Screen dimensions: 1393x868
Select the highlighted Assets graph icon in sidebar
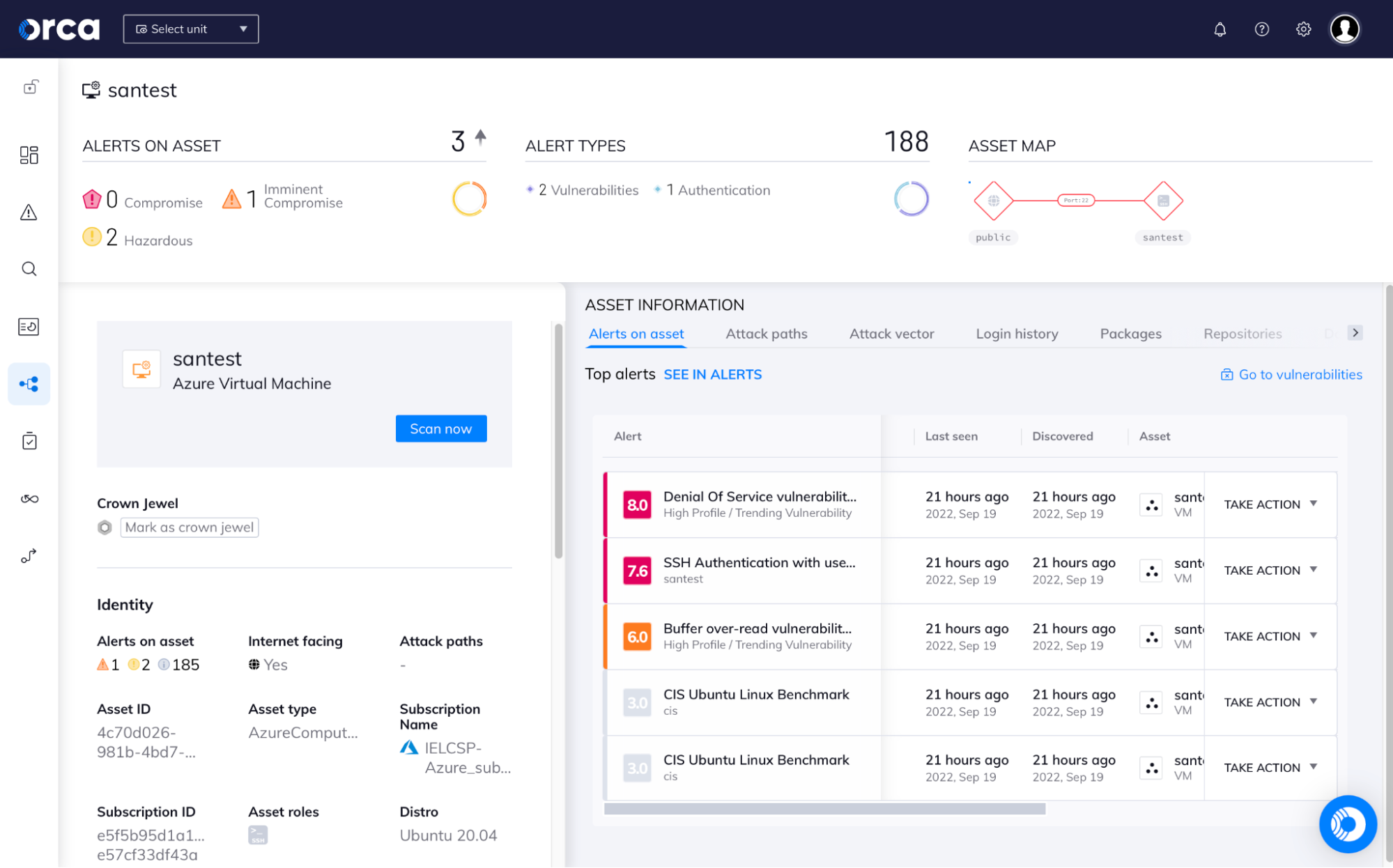[x=29, y=384]
